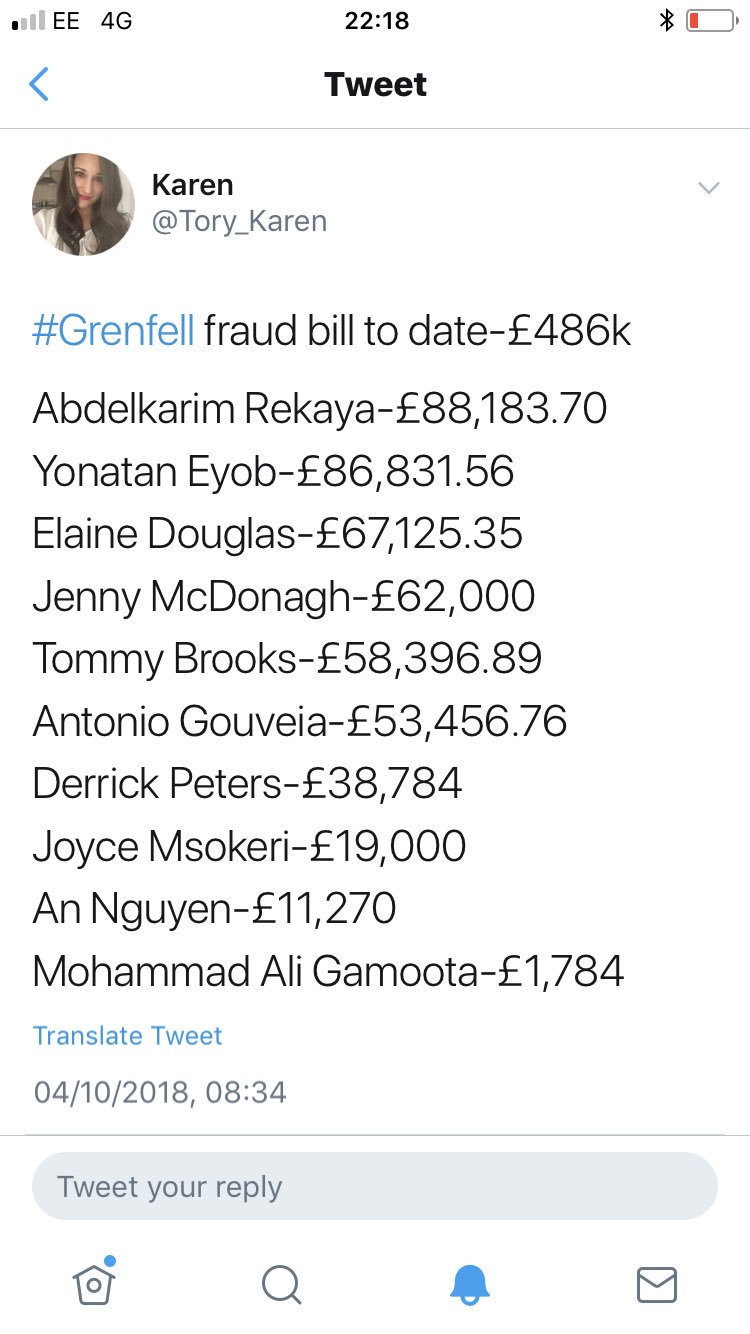
Task: Expand the tweet options chevron
Action: click(709, 188)
